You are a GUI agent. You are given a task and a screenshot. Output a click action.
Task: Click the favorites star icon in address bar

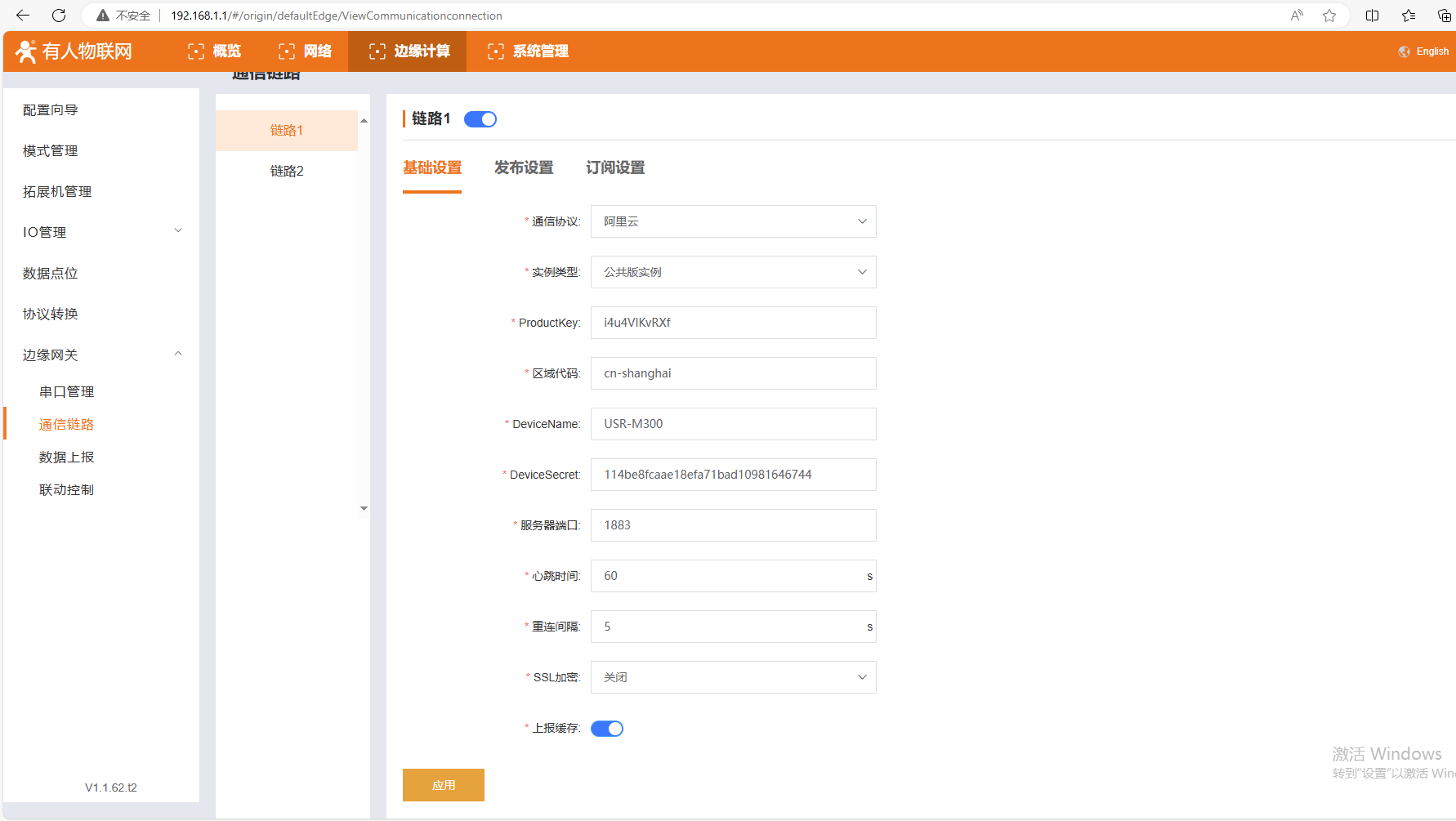click(1329, 16)
